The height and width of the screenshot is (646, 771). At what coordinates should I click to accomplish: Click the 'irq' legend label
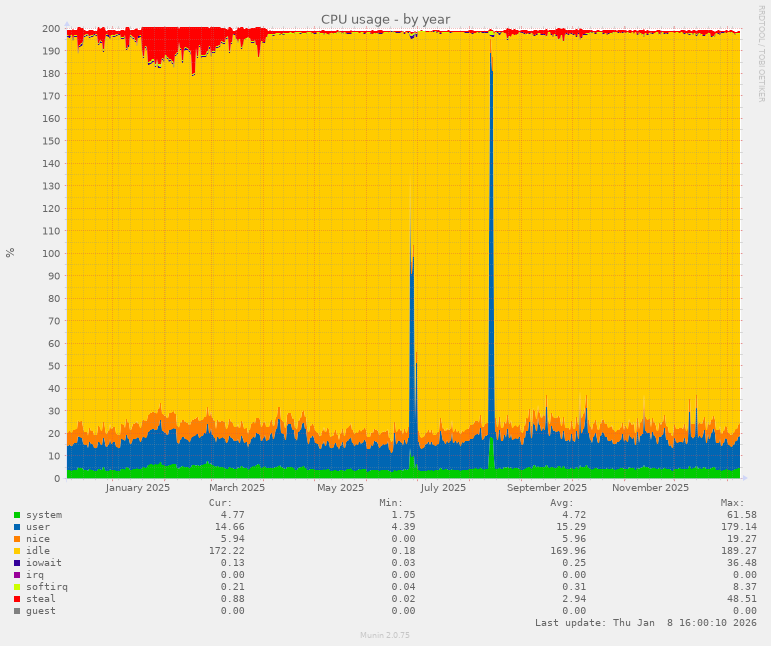point(35,575)
